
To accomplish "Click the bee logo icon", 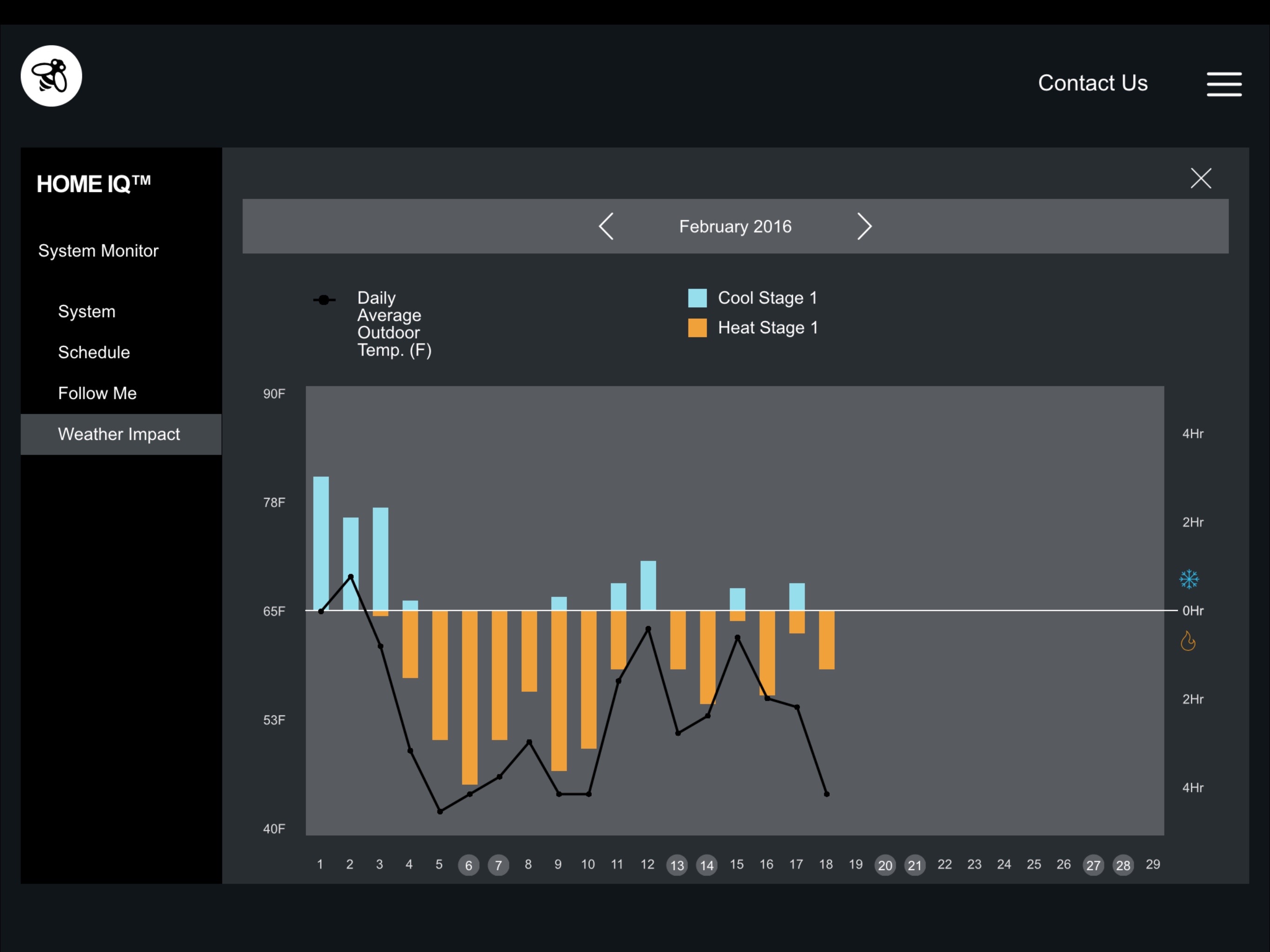I will tap(51, 75).
